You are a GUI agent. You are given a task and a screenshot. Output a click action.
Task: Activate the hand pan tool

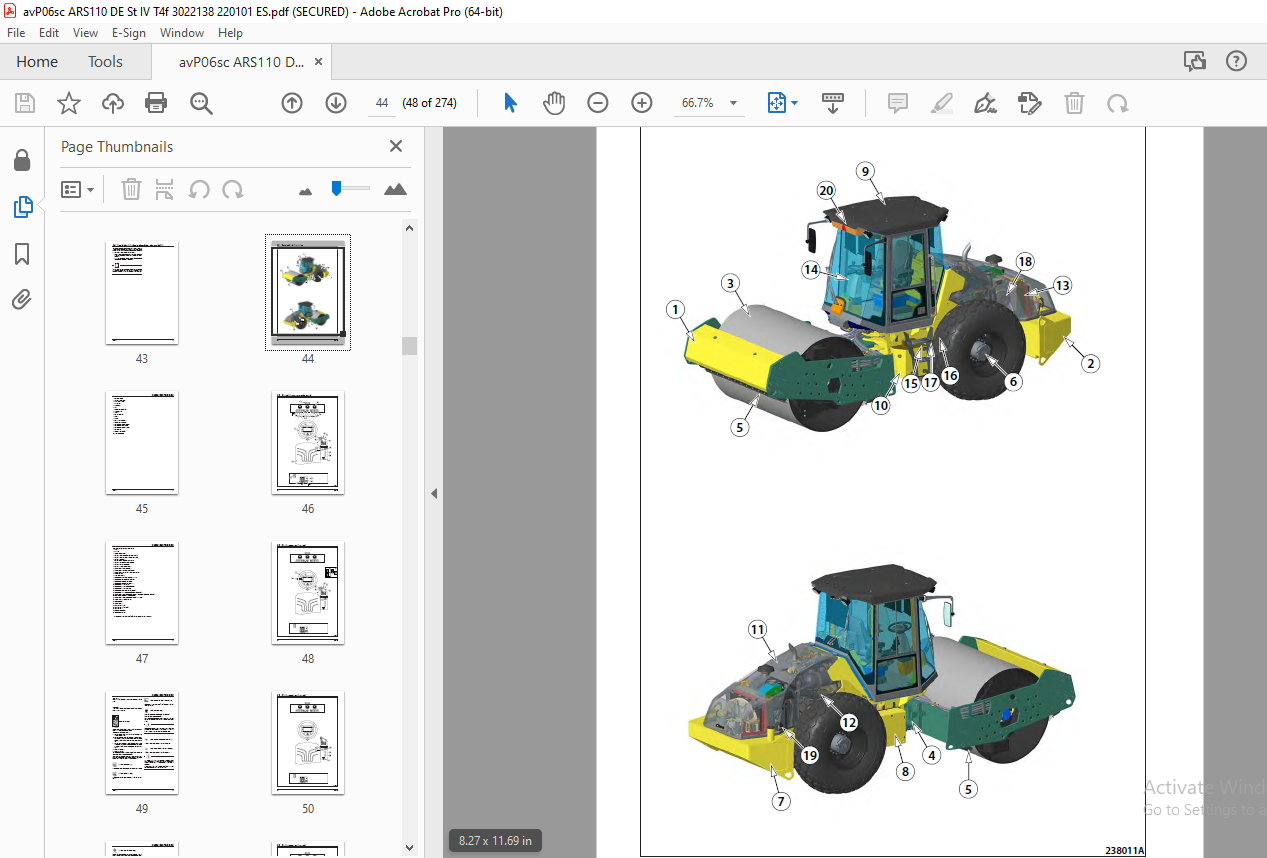(x=554, y=103)
